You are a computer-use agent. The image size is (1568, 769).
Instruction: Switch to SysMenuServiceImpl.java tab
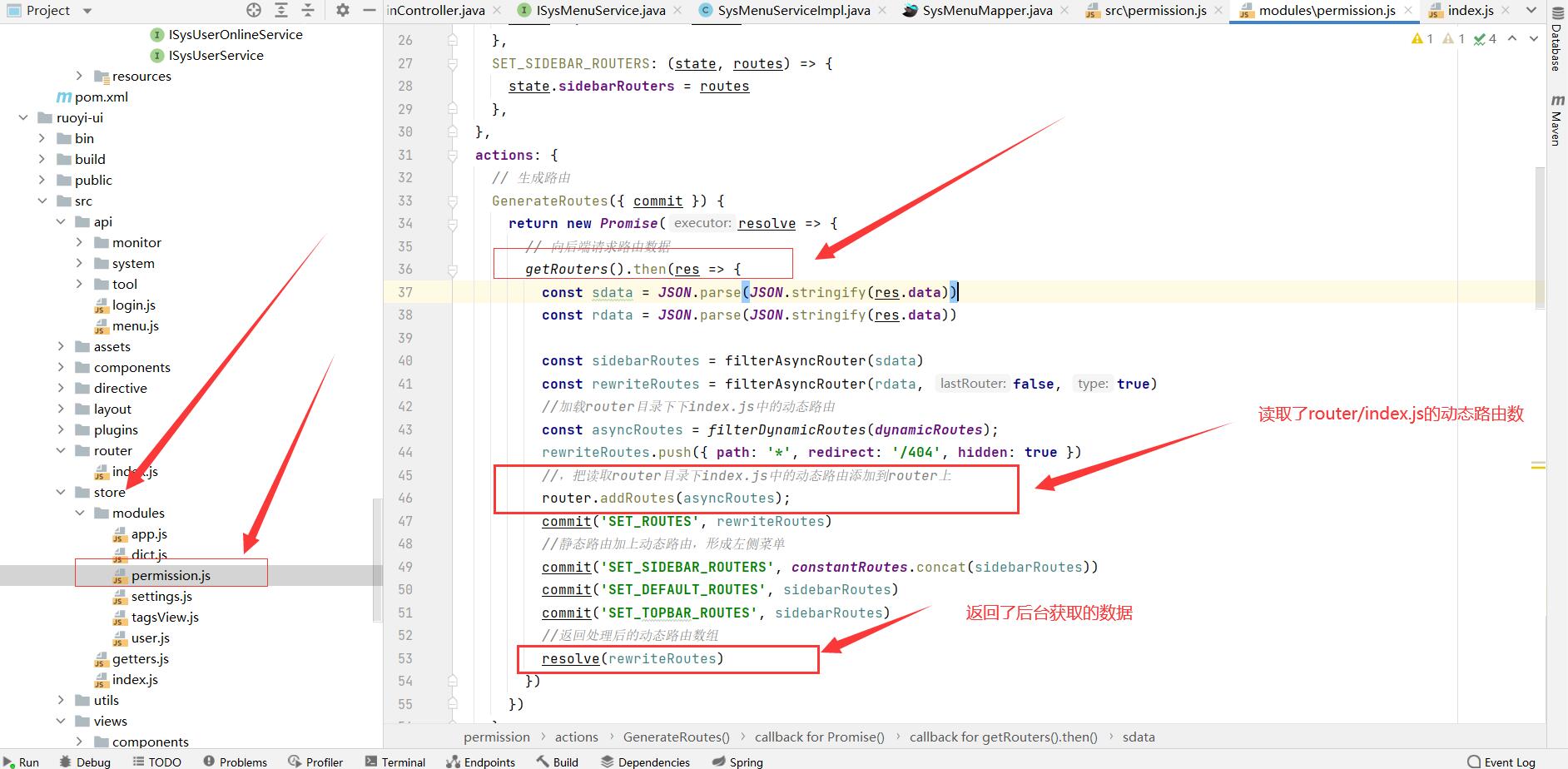coord(794,10)
